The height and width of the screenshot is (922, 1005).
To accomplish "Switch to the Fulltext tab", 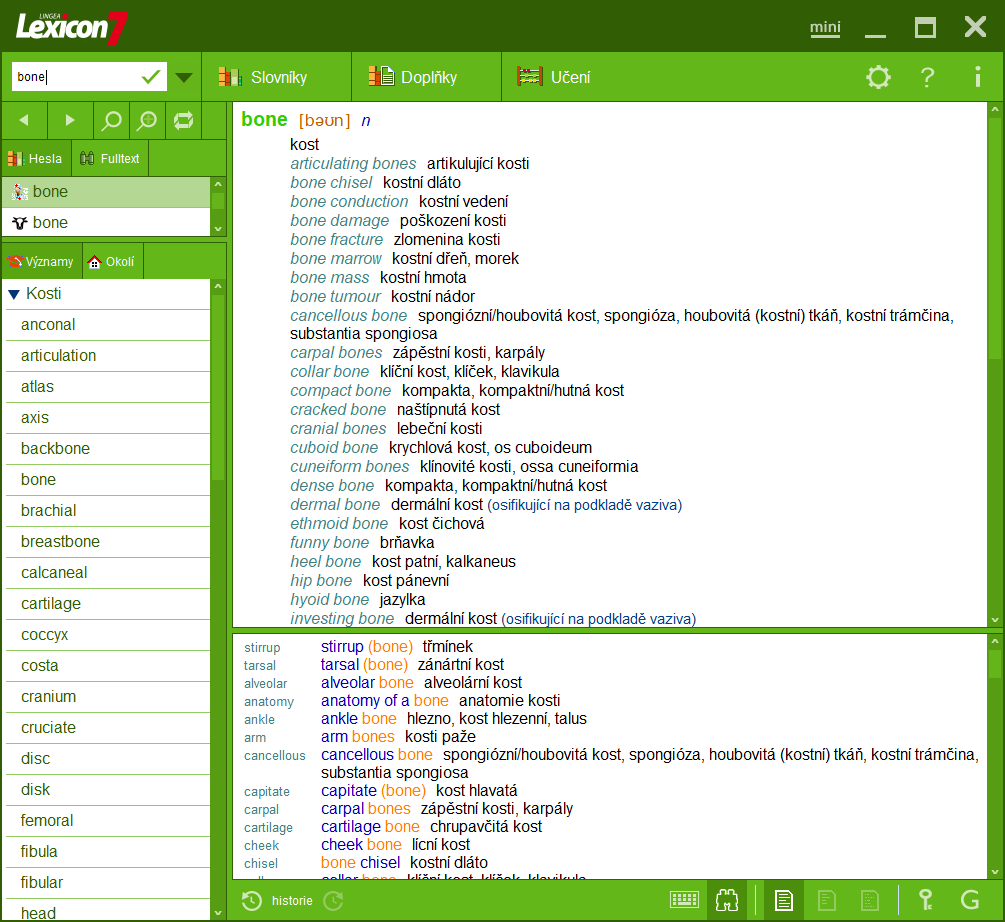I will [x=110, y=158].
